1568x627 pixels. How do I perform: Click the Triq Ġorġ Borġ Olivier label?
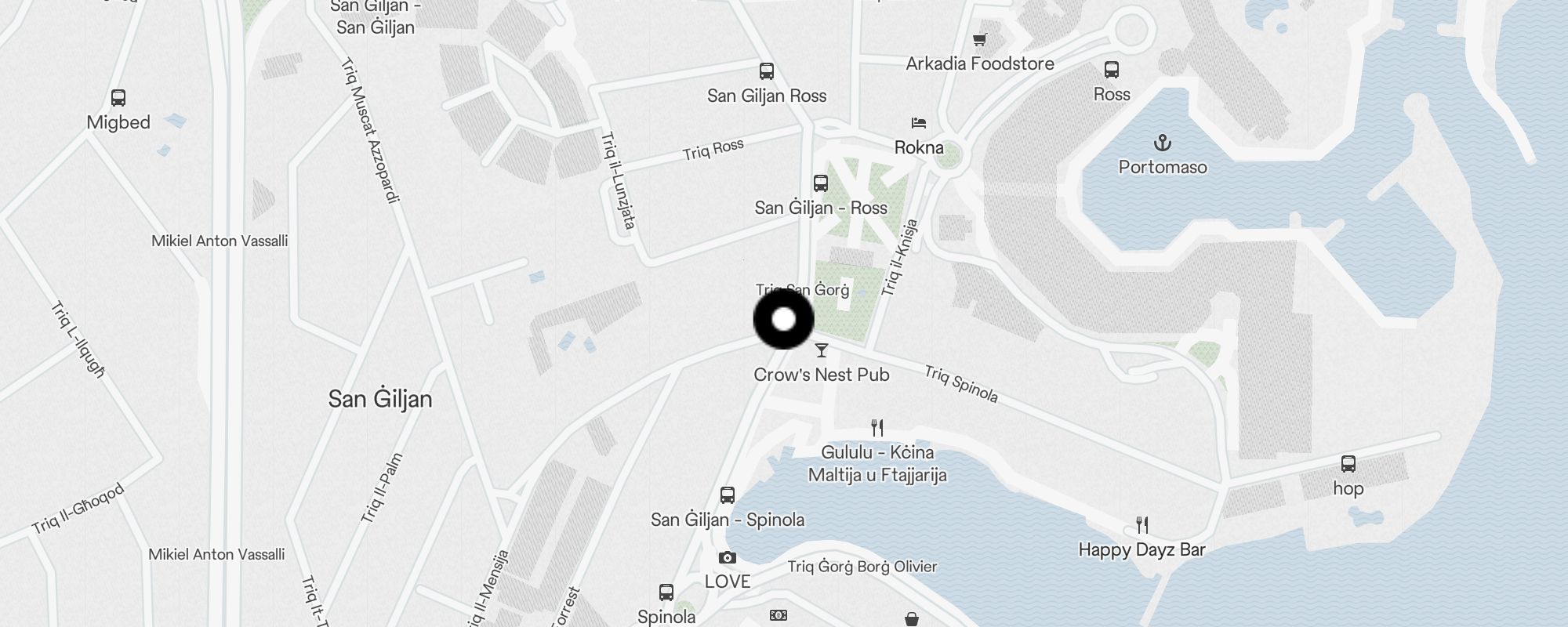coord(862,567)
